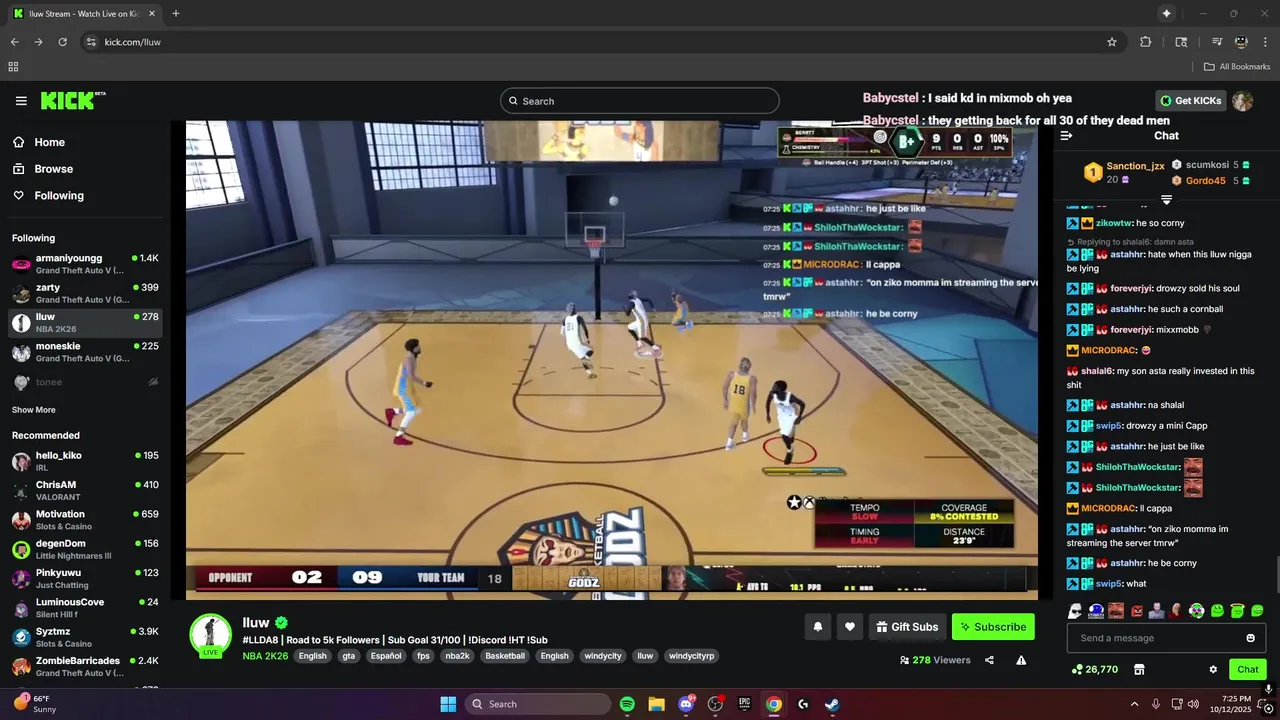Viewport: 1280px width, 720px height.
Task: Open Pinkyuwu recommended channel
Action: 85,578
